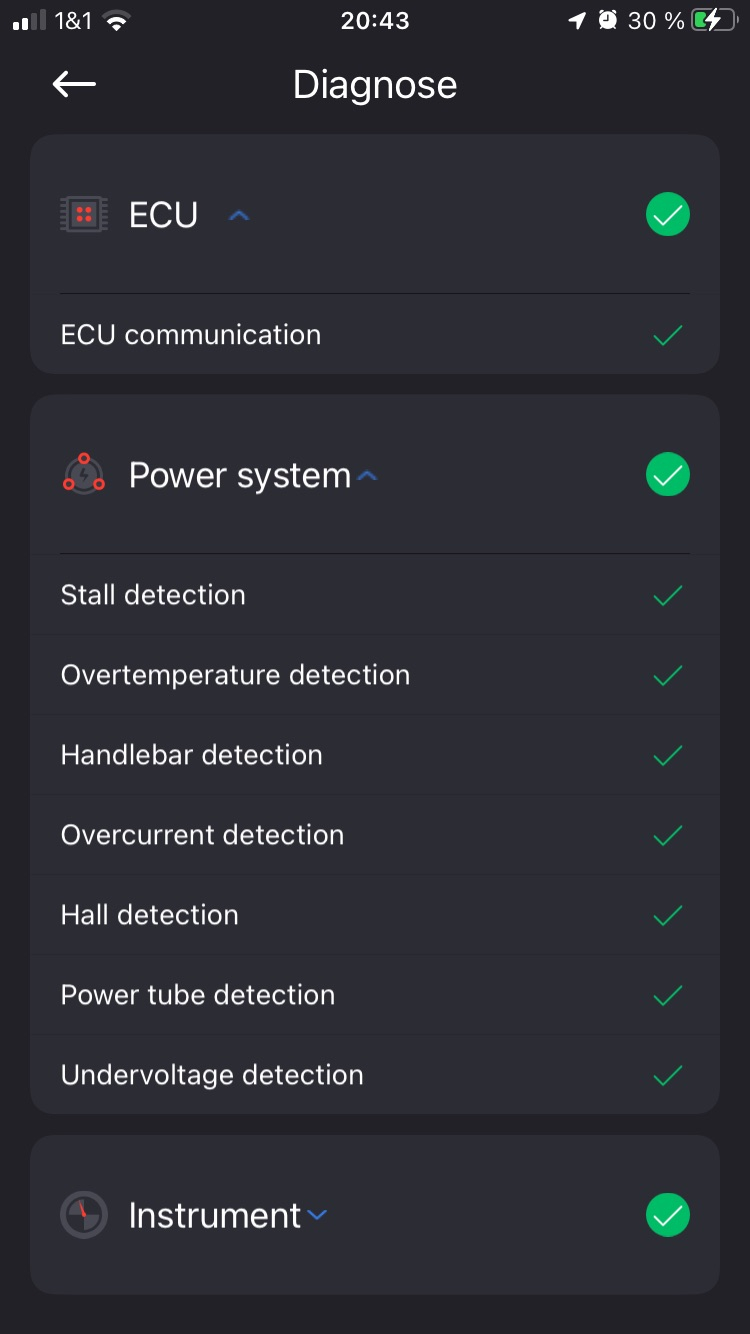Tap the Wi-Fi status icon
This screenshot has height=1334, width=750.
click(x=118, y=21)
